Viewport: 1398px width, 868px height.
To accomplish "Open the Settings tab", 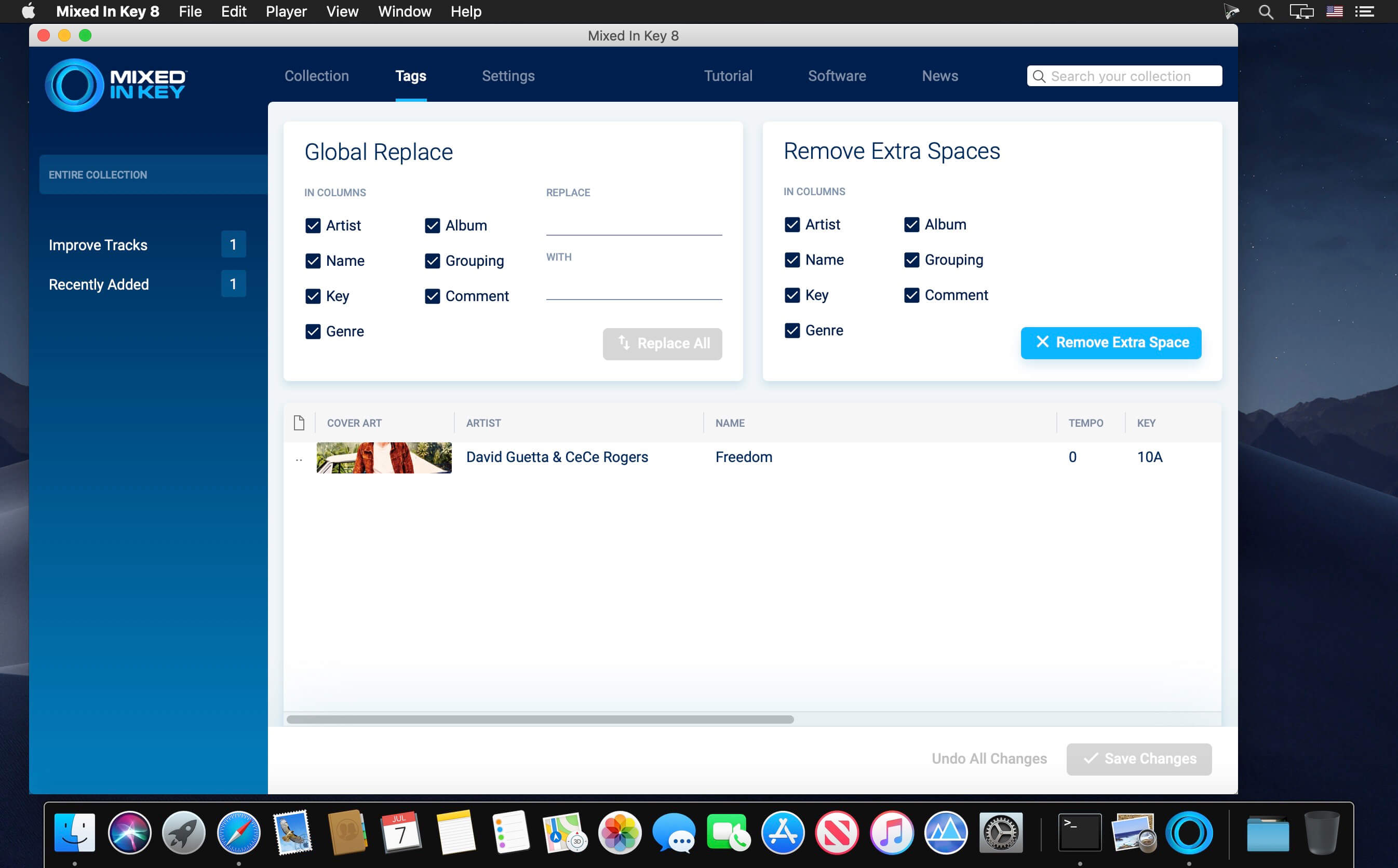I will click(508, 76).
